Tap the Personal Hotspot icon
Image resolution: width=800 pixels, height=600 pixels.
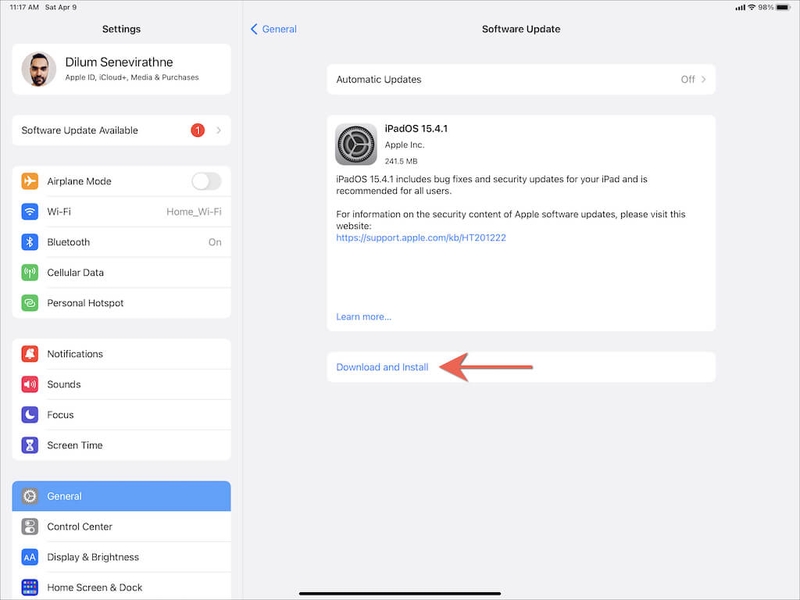click(30, 303)
